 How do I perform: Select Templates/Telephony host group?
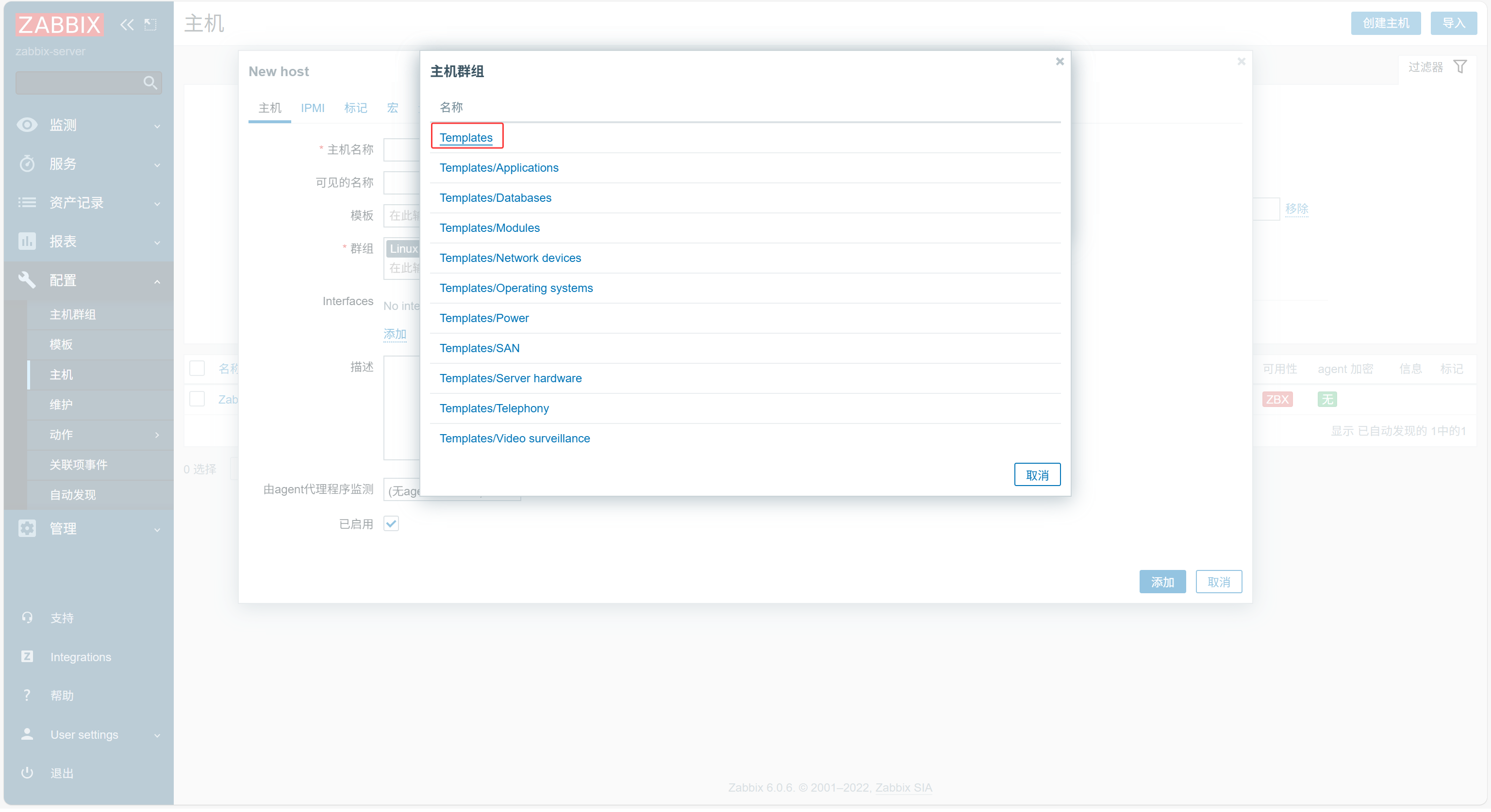(x=494, y=408)
